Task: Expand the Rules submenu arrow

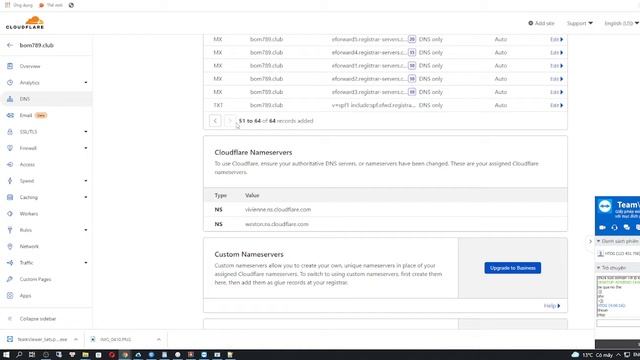Action: tap(86, 230)
